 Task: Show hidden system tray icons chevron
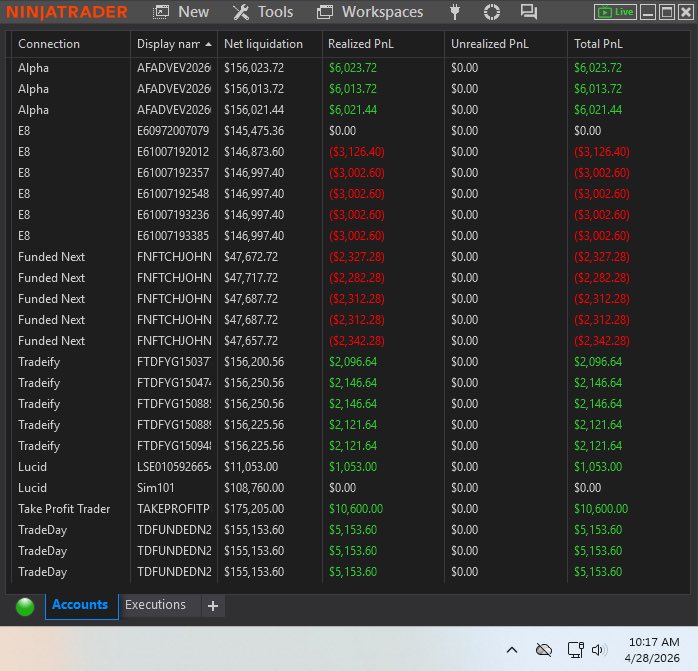click(512, 650)
